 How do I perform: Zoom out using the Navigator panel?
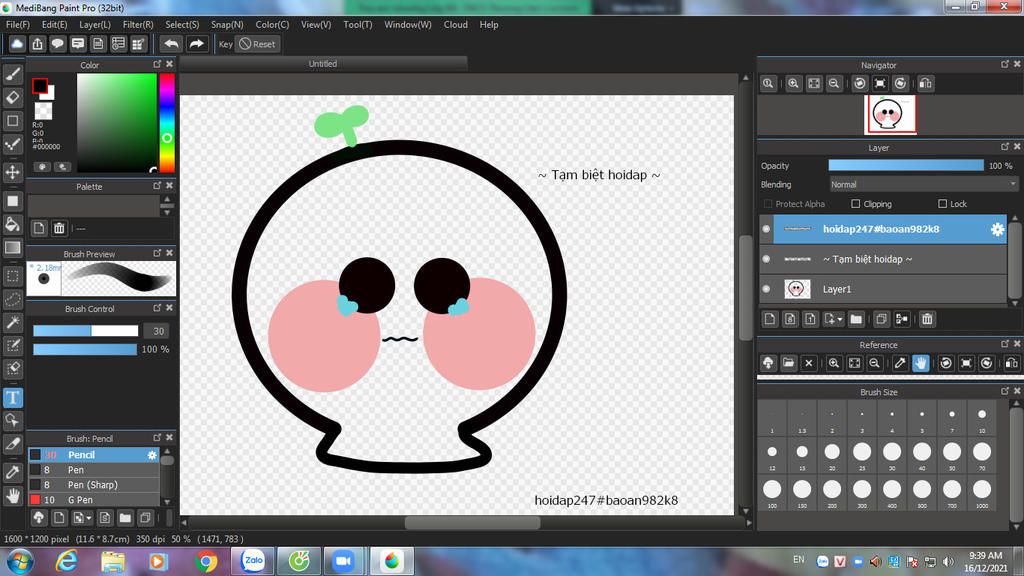click(834, 84)
